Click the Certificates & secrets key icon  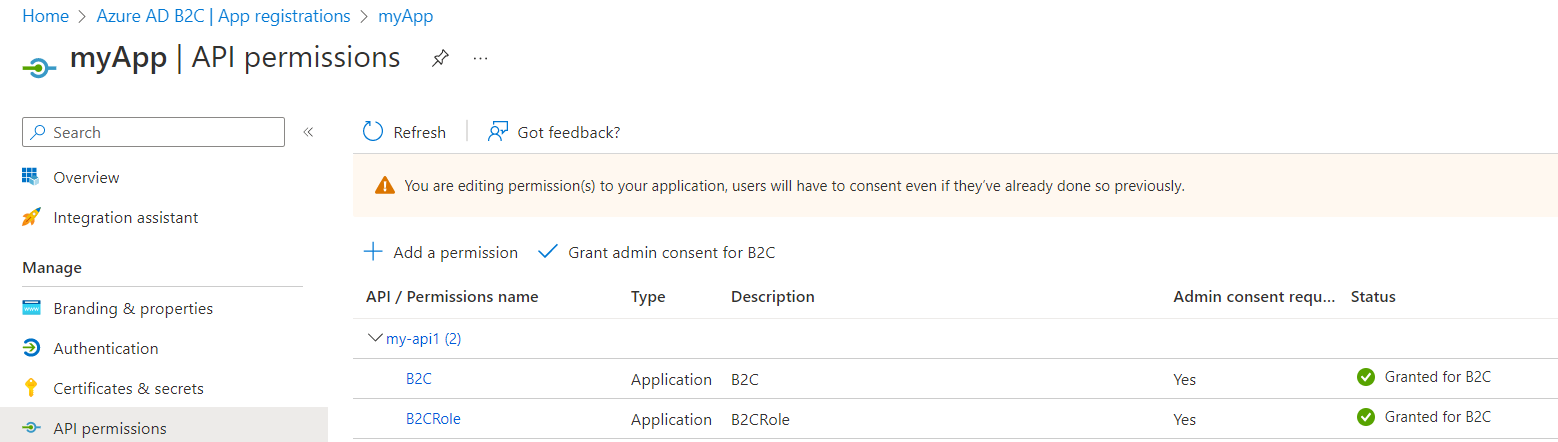pyautogui.click(x=31, y=388)
